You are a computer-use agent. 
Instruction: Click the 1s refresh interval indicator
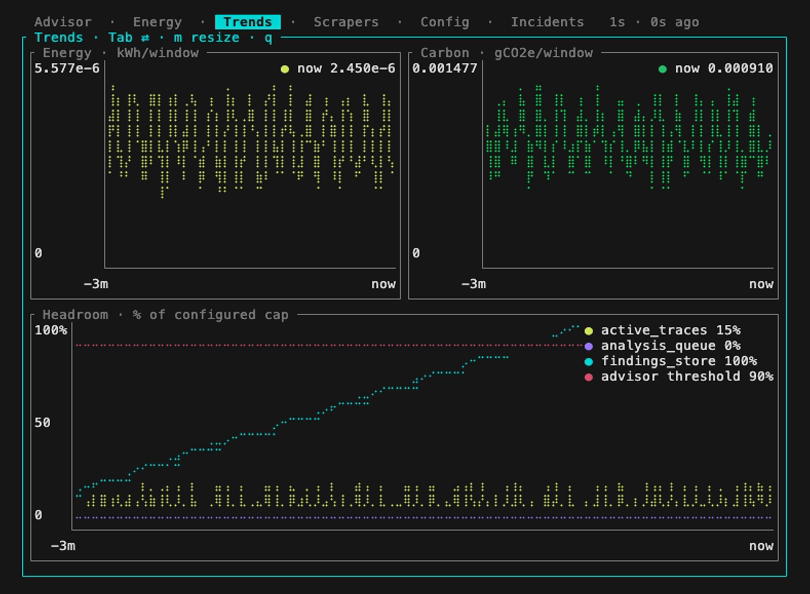coord(617,22)
